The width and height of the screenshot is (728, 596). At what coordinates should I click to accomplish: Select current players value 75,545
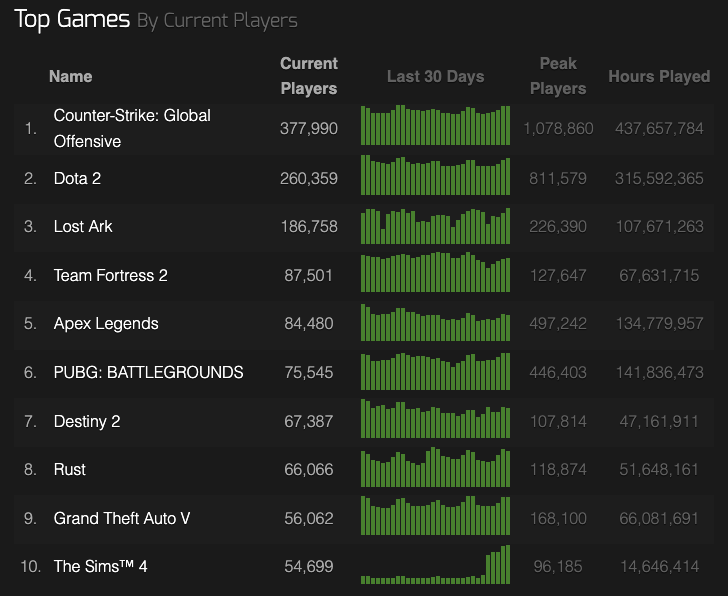tap(309, 372)
